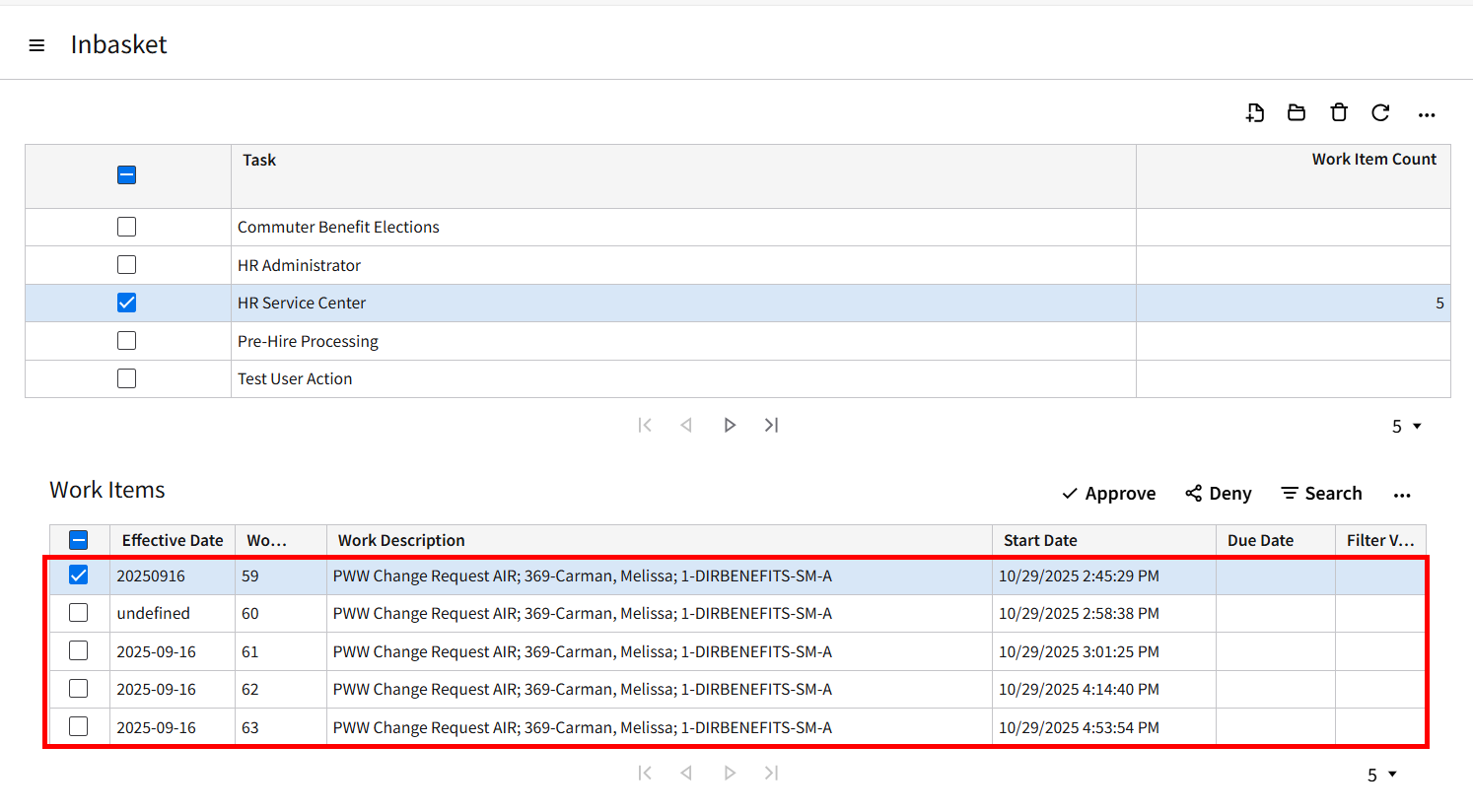1473x812 pixels.
Task: Click the Filter V... column header
Action: click(x=1380, y=540)
